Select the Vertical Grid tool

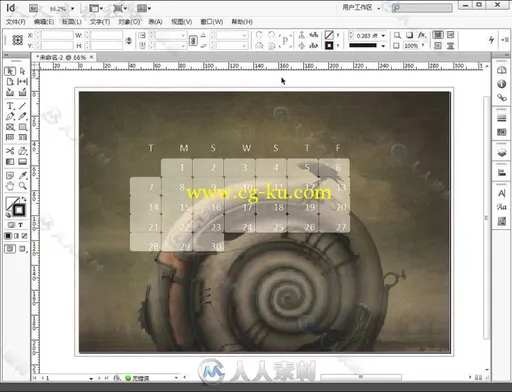coord(22,137)
